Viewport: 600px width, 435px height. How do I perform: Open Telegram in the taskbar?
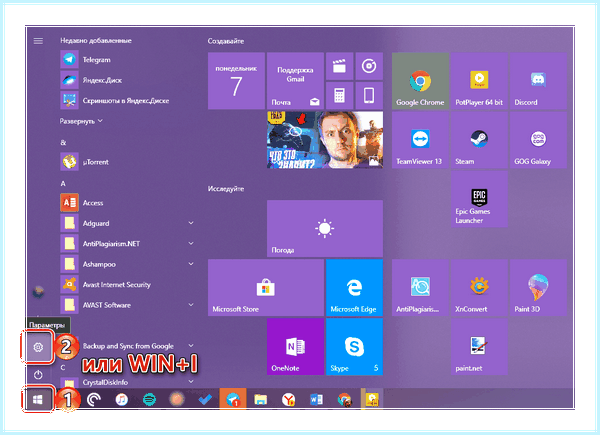[x=233, y=400]
